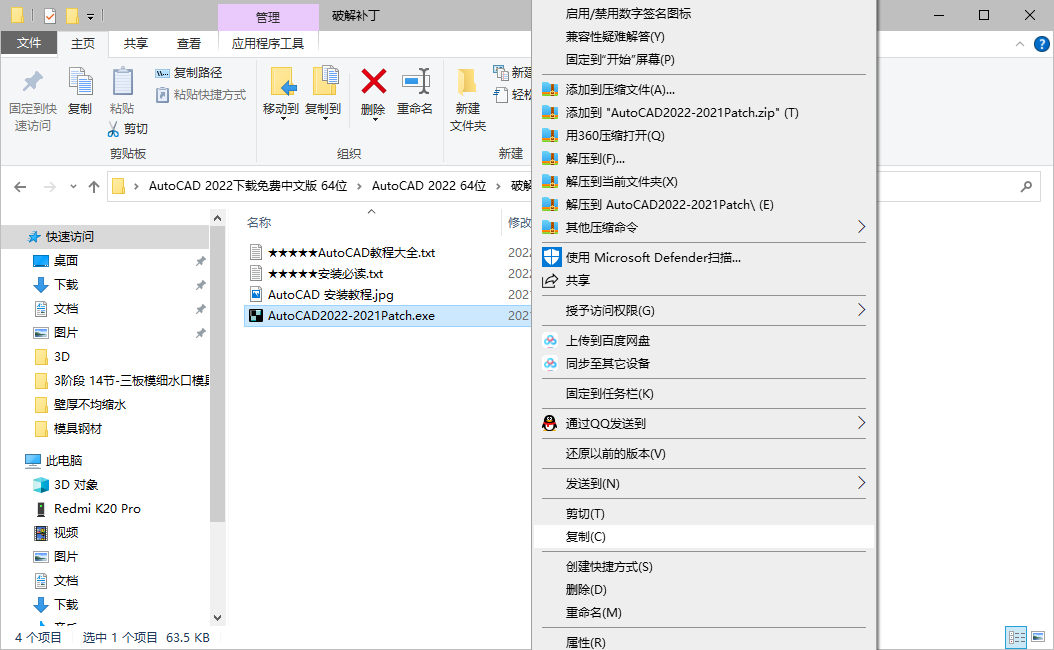Click inside the search input box
The image size is (1054, 650).
click(960, 186)
